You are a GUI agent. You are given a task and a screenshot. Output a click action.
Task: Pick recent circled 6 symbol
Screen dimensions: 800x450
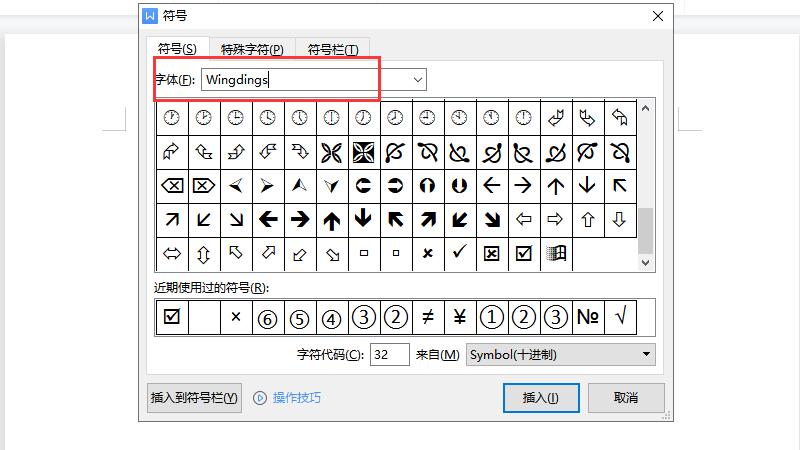tap(268, 317)
